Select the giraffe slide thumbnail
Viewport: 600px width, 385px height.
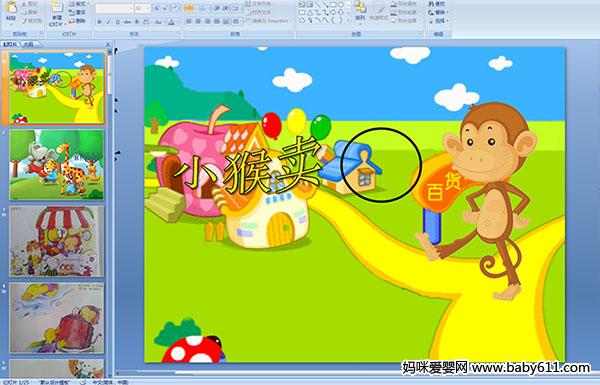[57, 165]
